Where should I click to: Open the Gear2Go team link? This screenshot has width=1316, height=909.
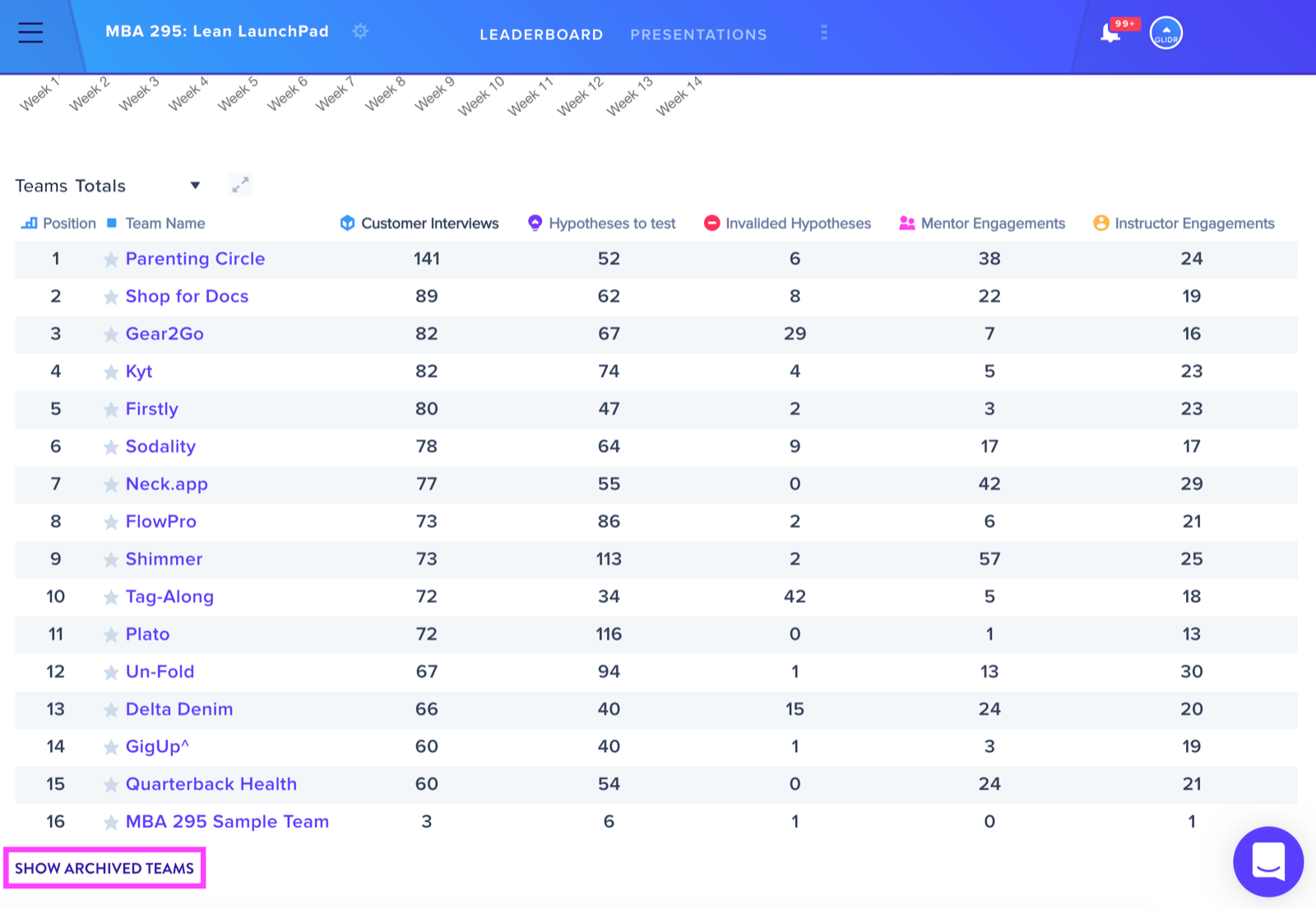[x=164, y=333]
